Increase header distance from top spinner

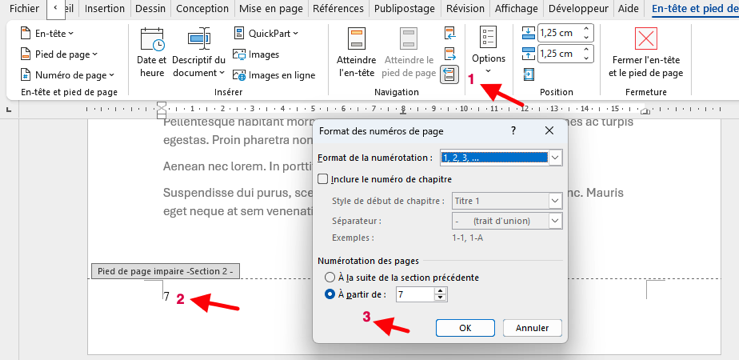point(586,29)
